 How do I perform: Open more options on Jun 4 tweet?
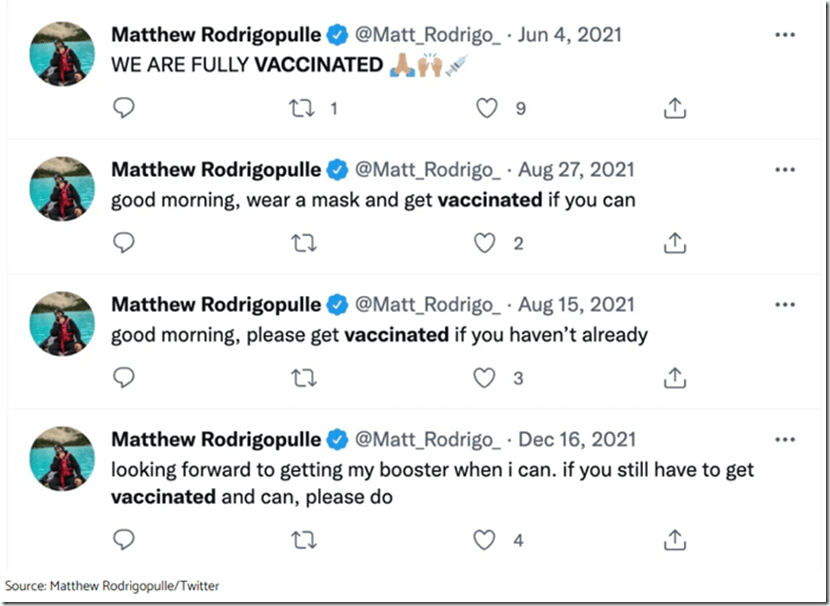point(785,35)
